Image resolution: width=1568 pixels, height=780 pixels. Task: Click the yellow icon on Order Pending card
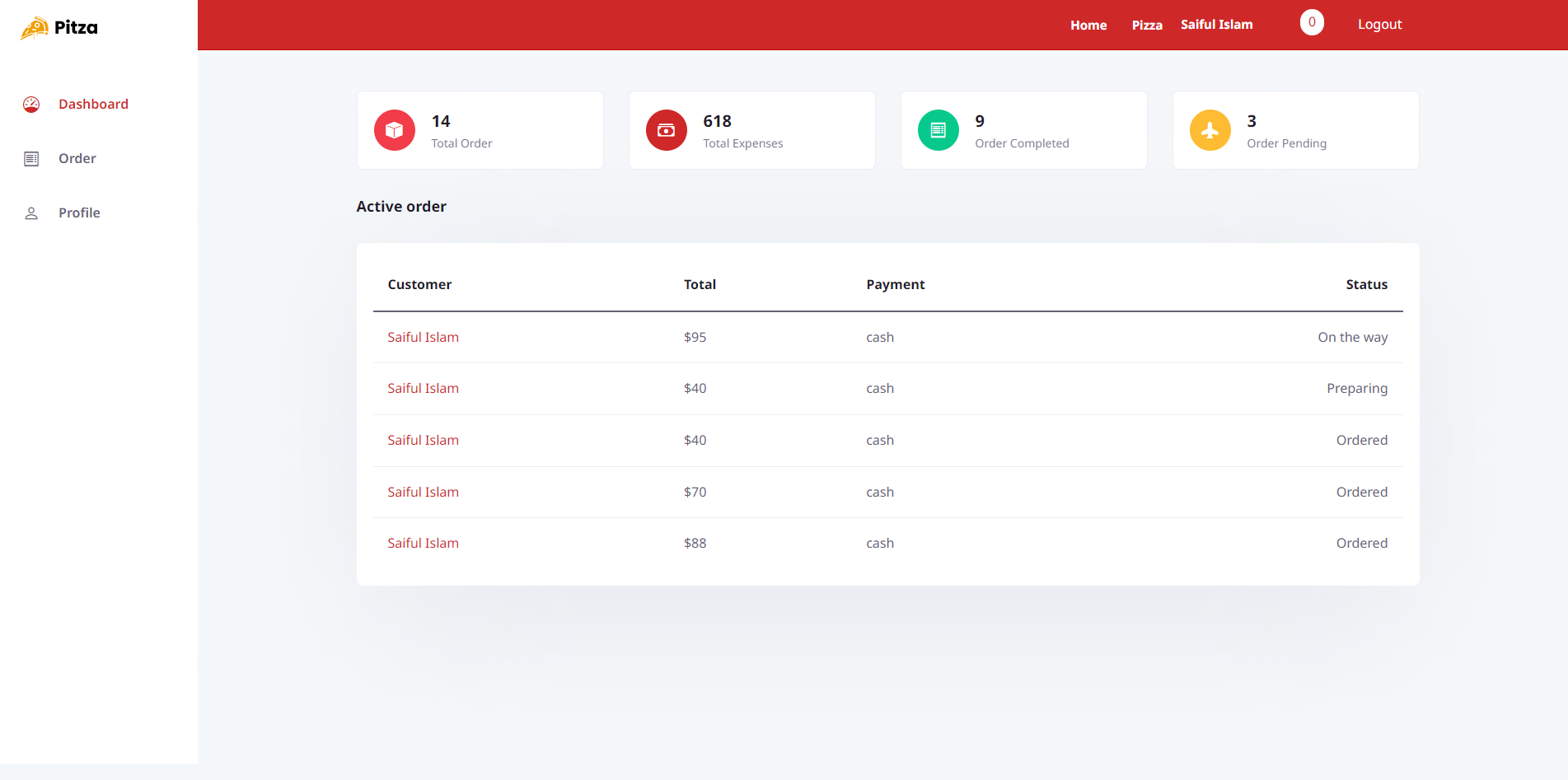1210,130
